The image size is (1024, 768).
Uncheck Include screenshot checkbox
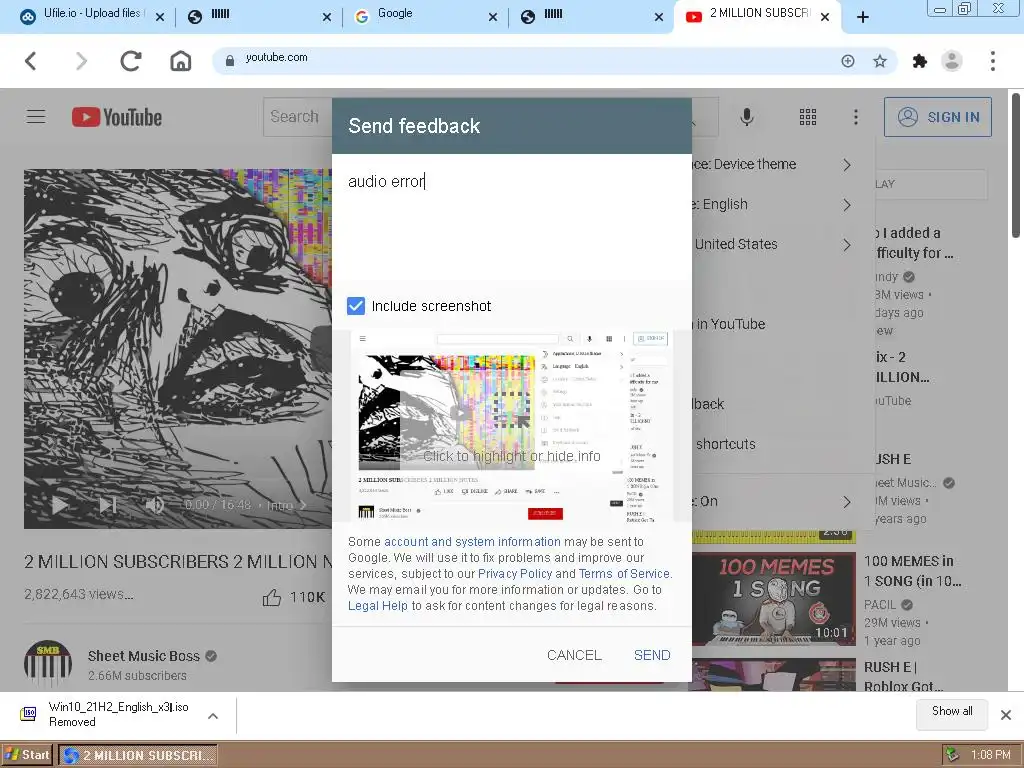coord(356,306)
